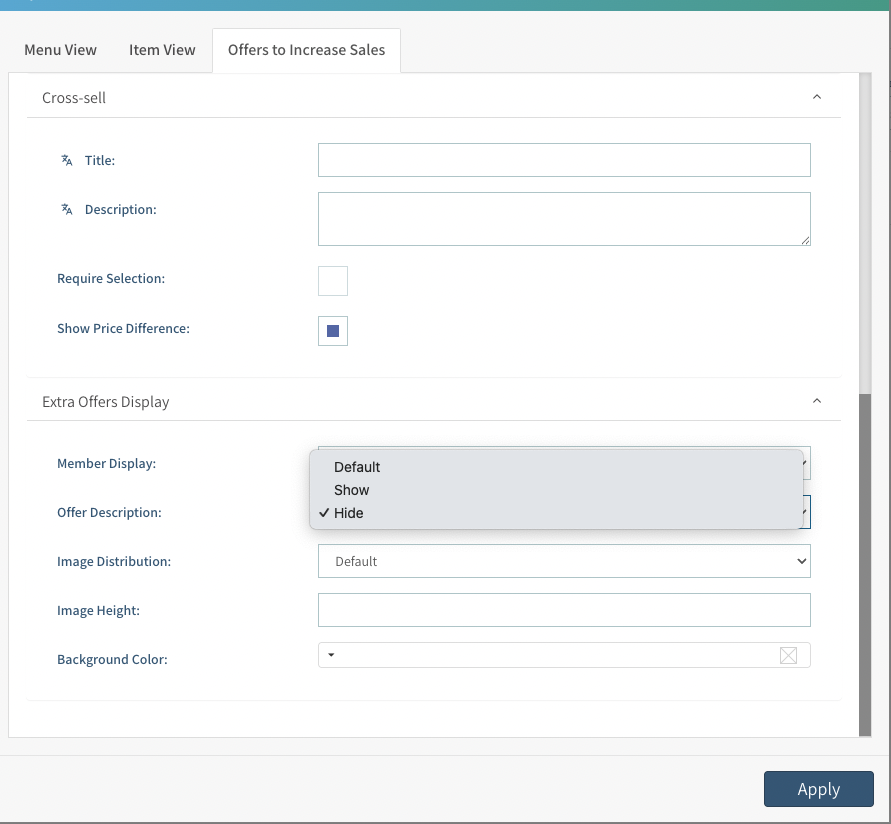The height and width of the screenshot is (824, 891).
Task: Uncheck the Show Price Difference checkbox
Action: 333,331
